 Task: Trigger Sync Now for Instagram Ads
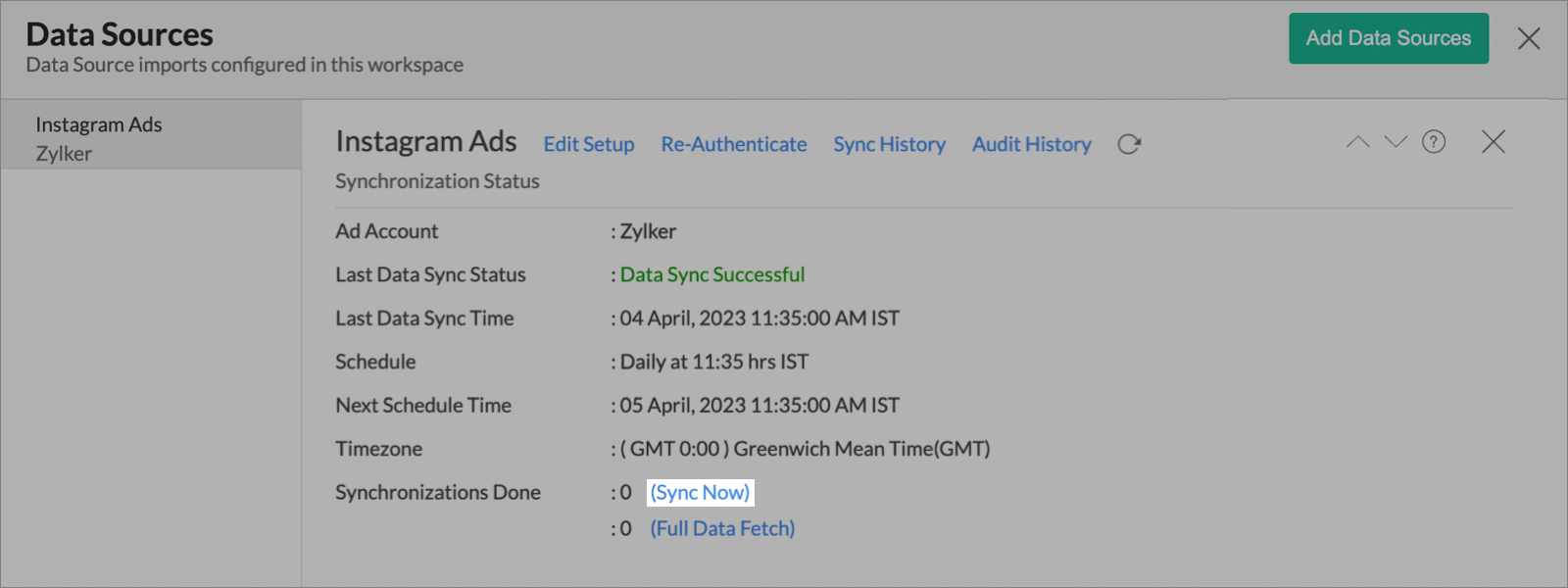(700, 492)
